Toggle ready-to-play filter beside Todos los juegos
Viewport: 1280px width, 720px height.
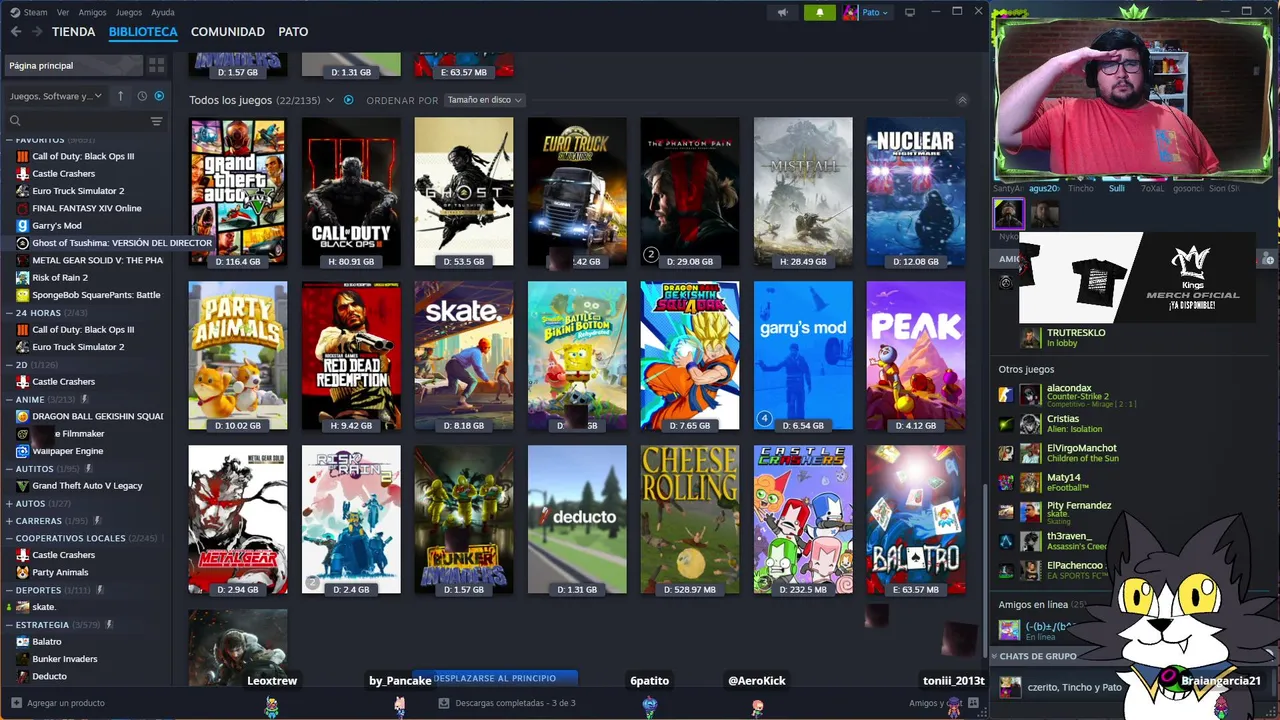(x=349, y=100)
